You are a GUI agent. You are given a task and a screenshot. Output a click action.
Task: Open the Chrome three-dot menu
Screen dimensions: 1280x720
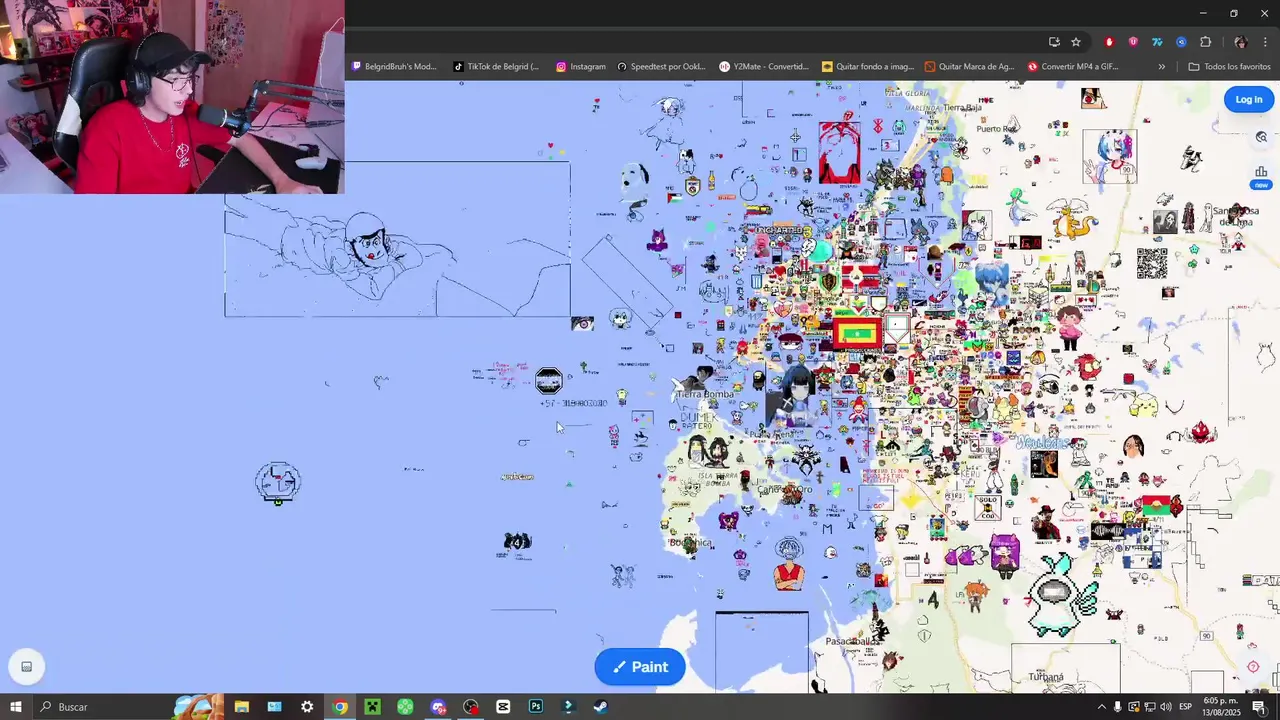(x=1265, y=42)
